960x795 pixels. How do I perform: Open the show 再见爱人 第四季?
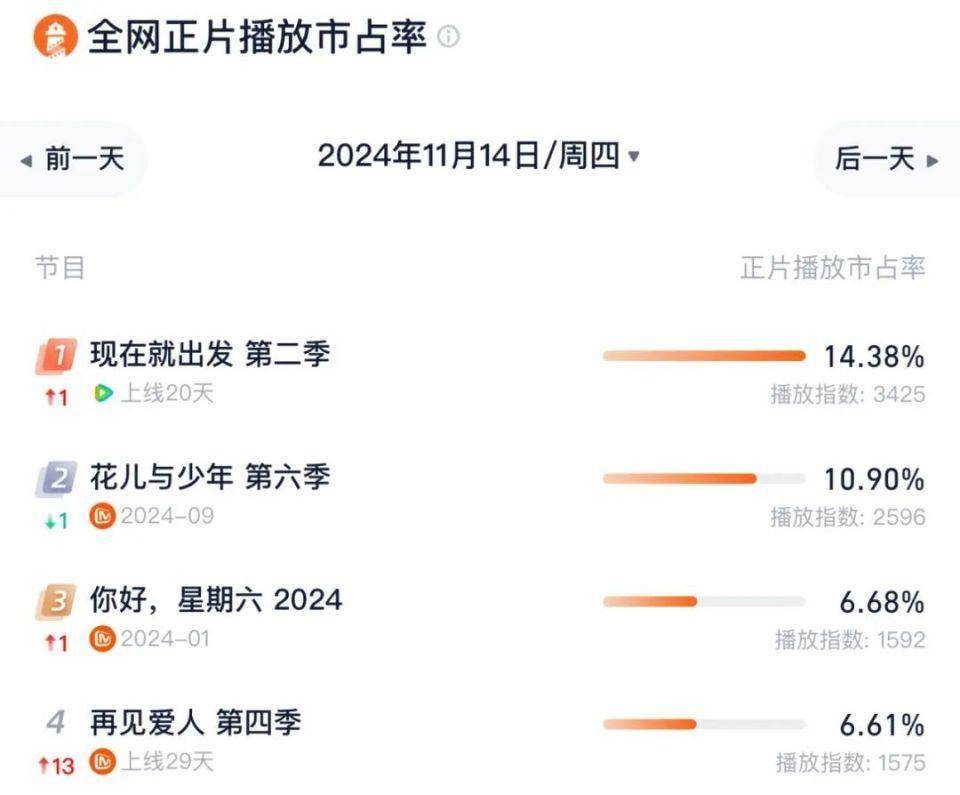click(x=195, y=723)
